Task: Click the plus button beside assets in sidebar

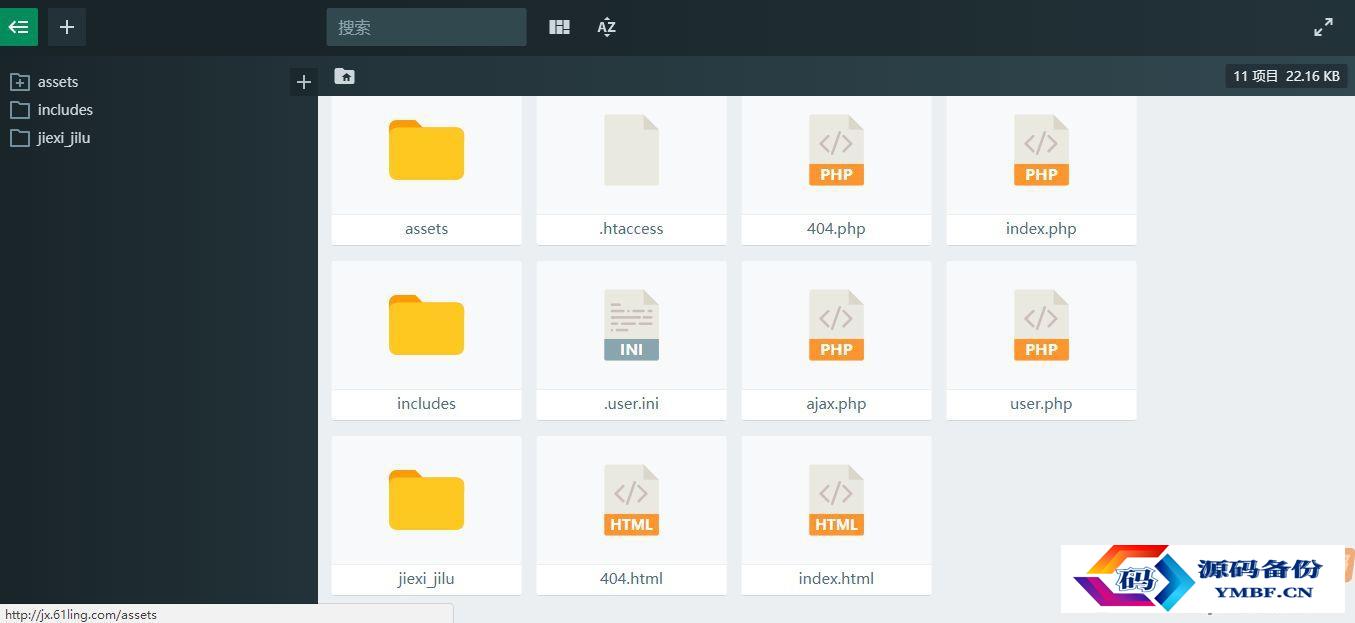Action: point(304,82)
